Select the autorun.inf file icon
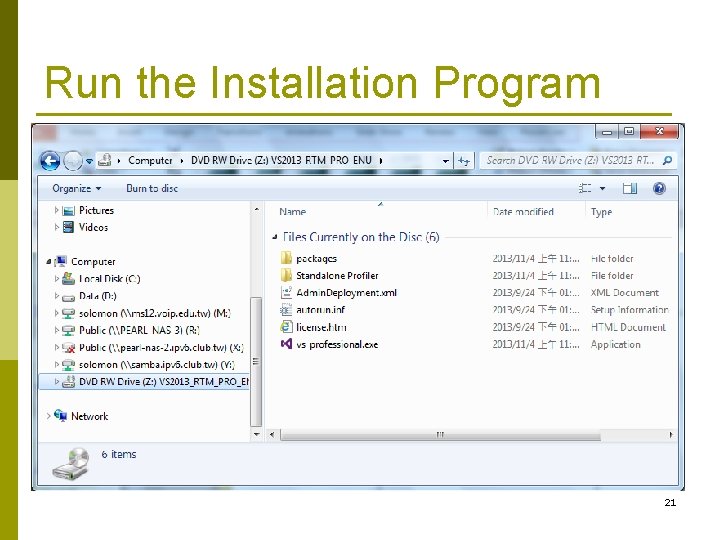 click(286, 310)
